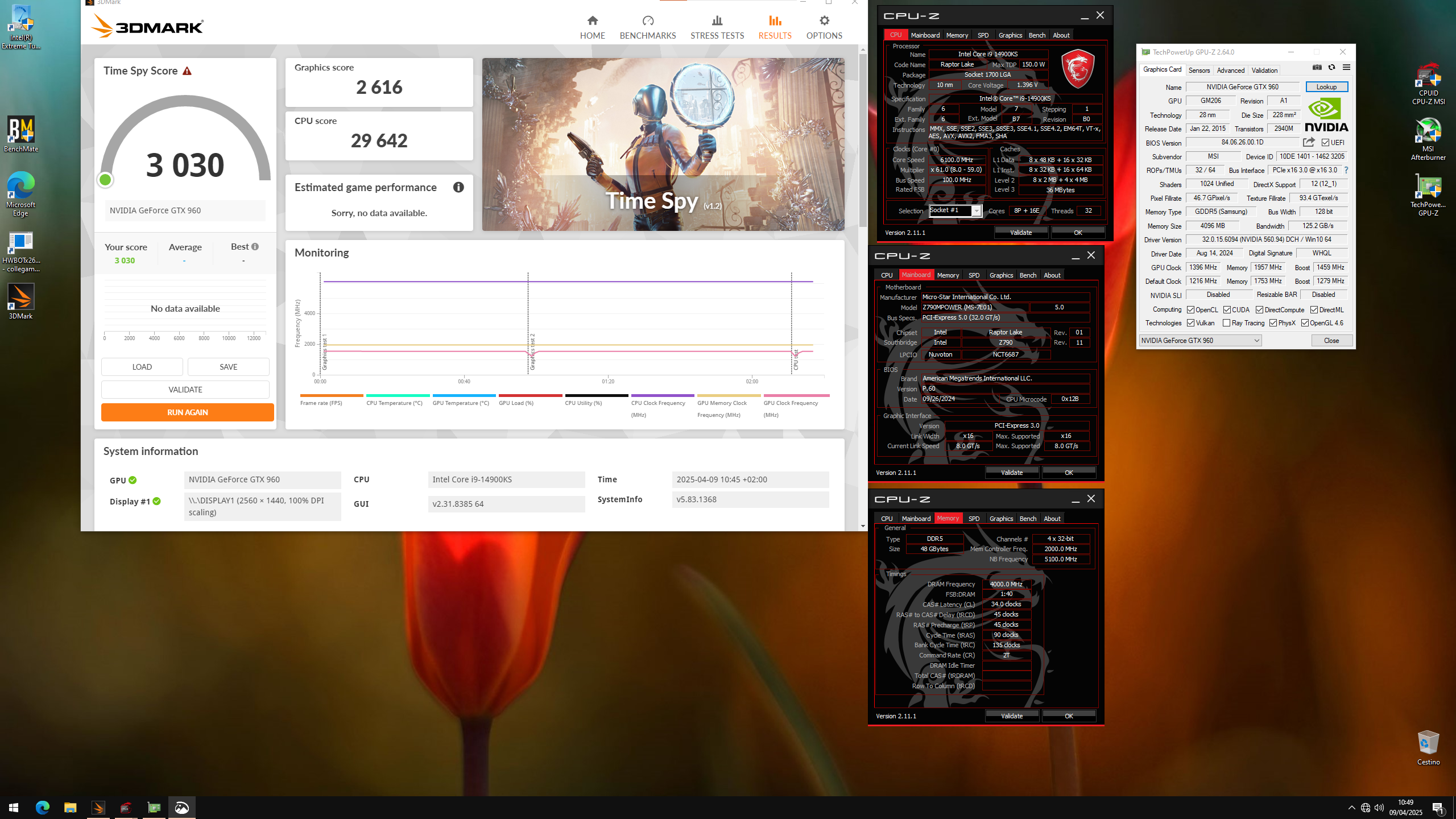Screen dimensions: 1456x819
Task: Open the taskbar notification center icon
Action: click(1438, 808)
